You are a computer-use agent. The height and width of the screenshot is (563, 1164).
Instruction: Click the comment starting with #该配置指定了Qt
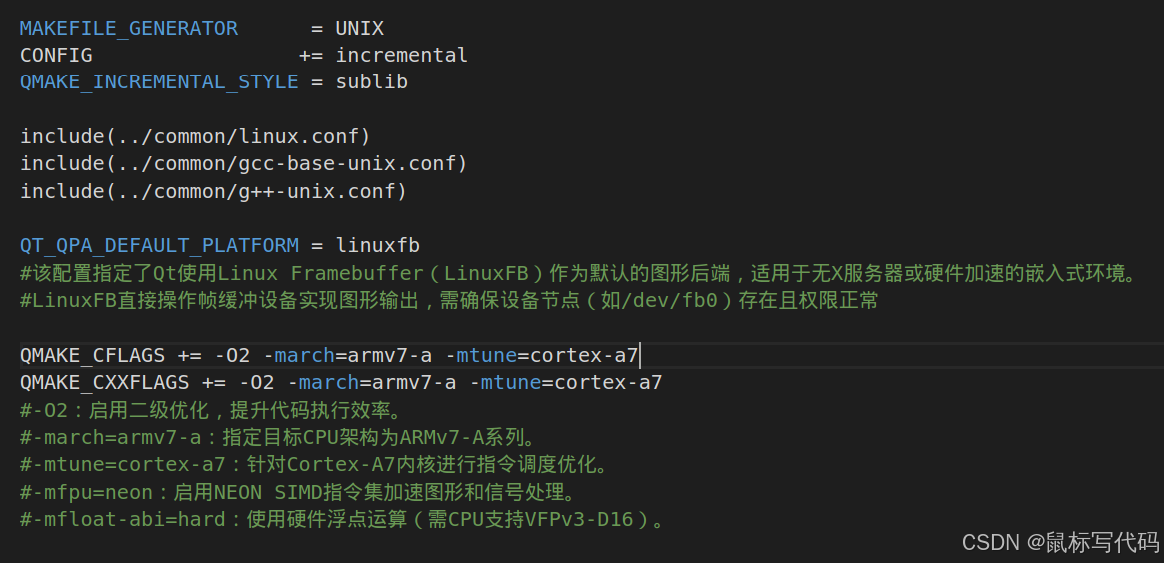(x=578, y=273)
